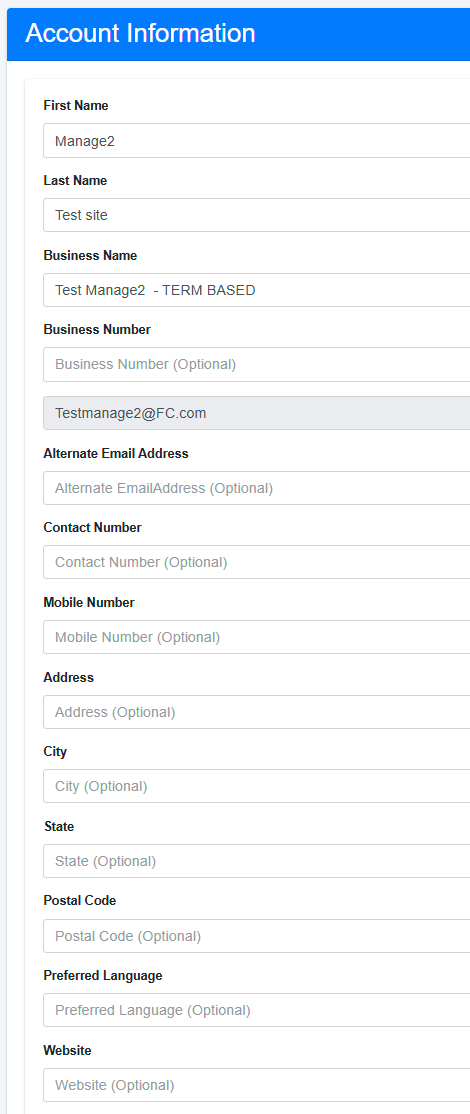Focus the Website optional field
The height and width of the screenshot is (1114, 470).
tap(256, 1085)
